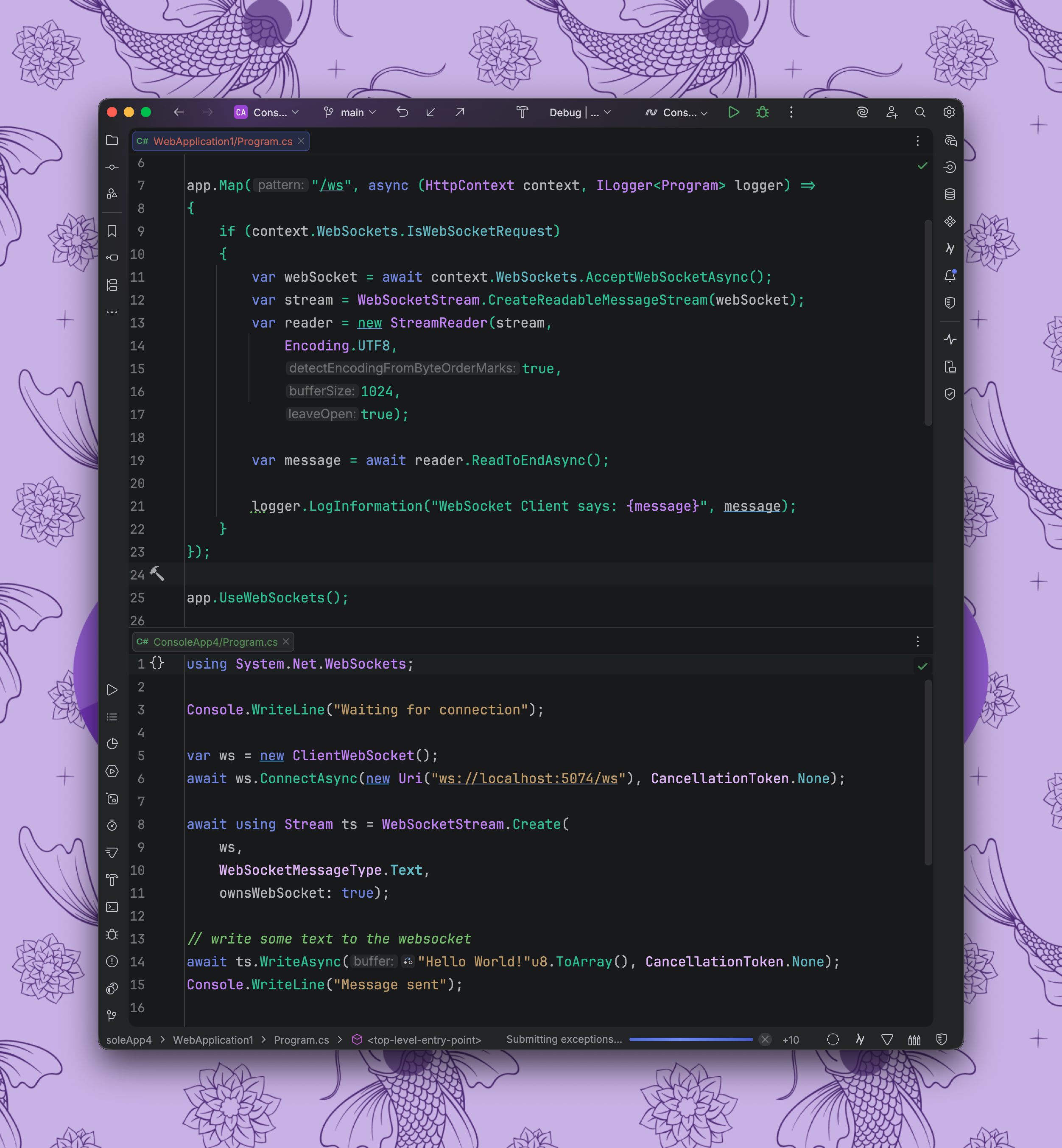Open the AI Assistant swirl icon
Image resolution: width=1062 pixels, height=1148 pixels.
[x=862, y=112]
